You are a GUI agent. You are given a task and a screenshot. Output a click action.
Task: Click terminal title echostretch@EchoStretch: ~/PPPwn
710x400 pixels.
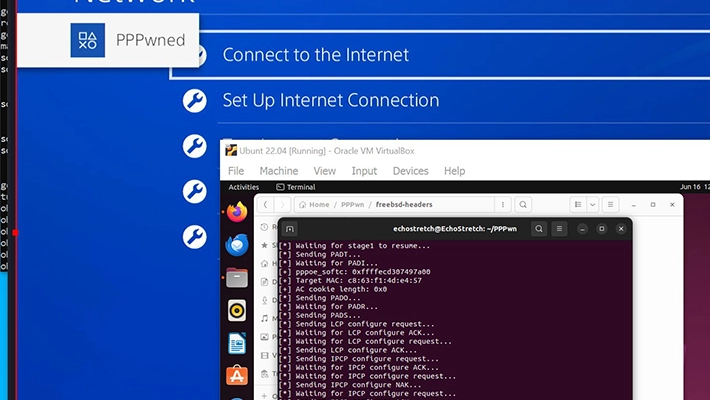click(455, 229)
